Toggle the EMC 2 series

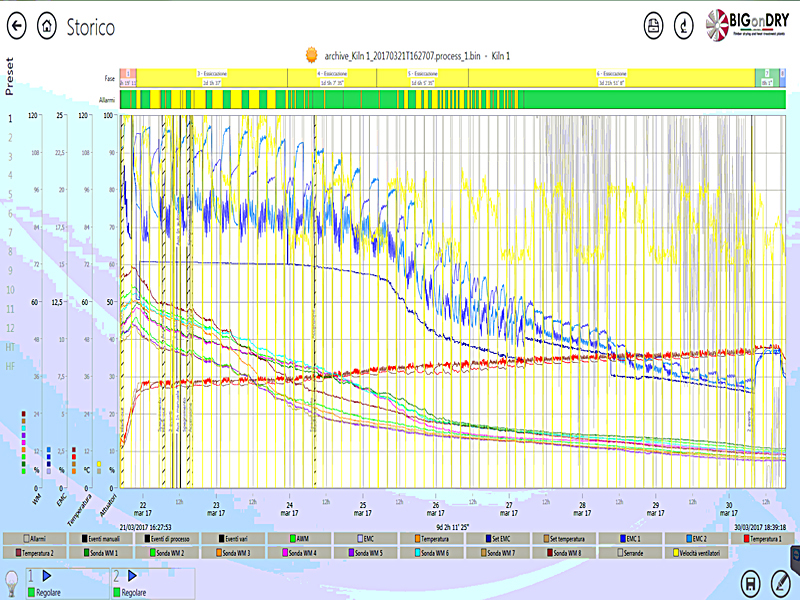697,538
